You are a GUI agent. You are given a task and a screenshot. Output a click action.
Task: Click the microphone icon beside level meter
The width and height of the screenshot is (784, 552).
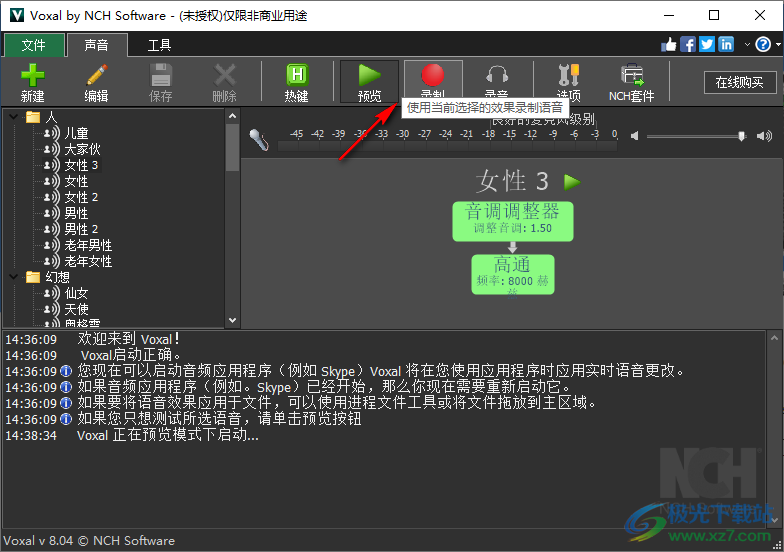pyautogui.click(x=259, y=139)
